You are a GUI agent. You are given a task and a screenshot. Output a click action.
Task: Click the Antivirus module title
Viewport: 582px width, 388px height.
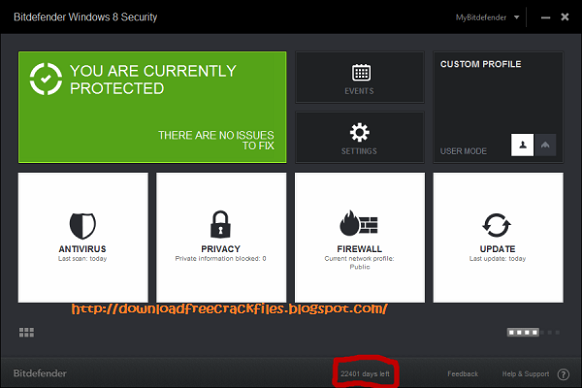[82, 249]
